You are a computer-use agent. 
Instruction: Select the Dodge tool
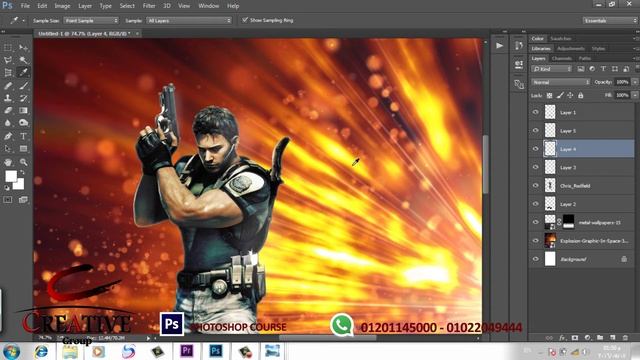pyautogui.click(x=23, y=123)
